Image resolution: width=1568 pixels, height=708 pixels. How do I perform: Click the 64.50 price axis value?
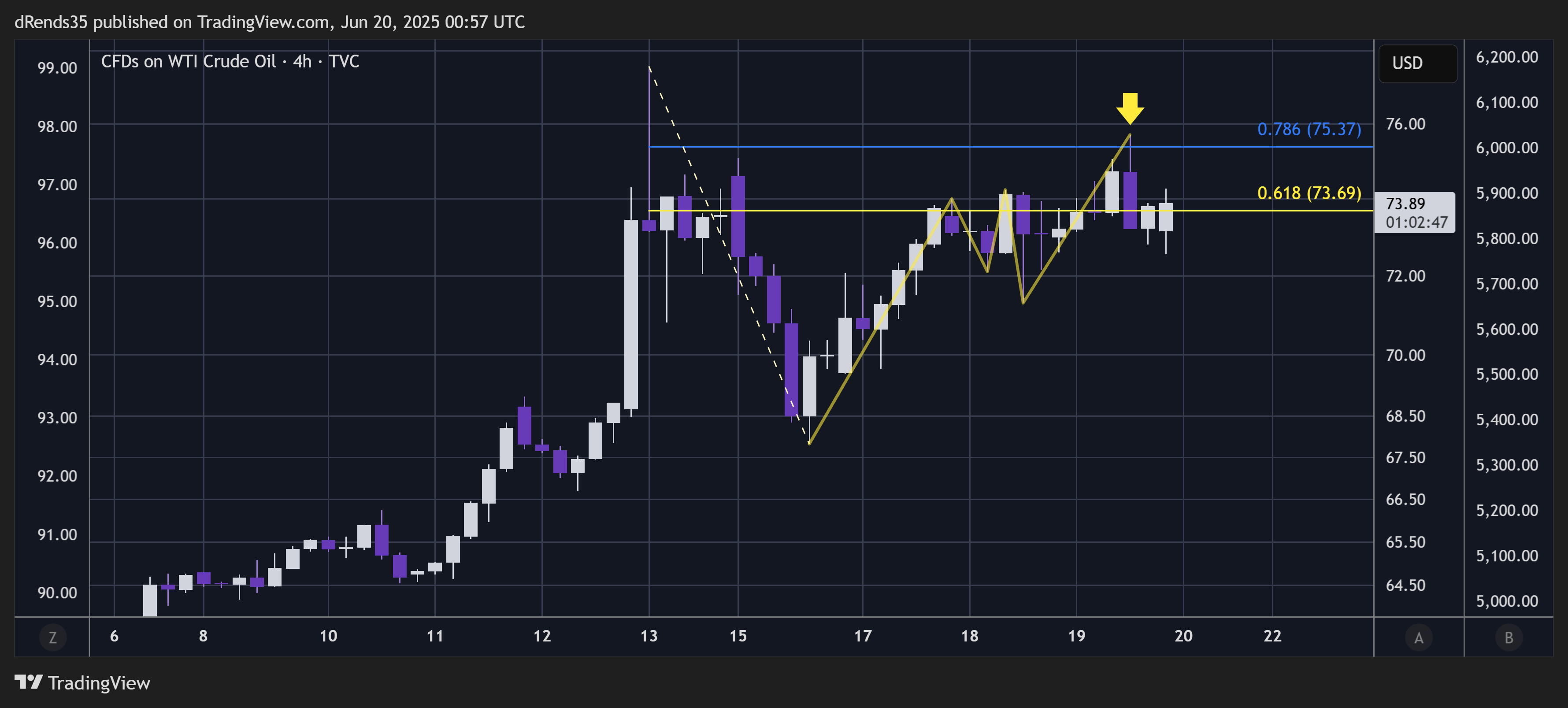(x=1405, y=586)
